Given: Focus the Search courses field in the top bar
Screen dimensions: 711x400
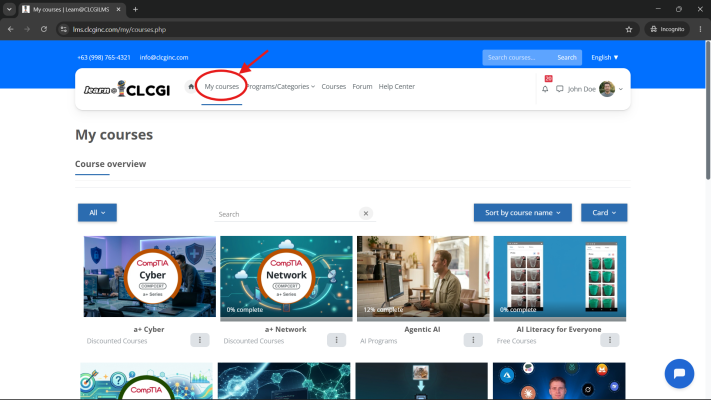Looking at the screenshot, I should point(518,58).
